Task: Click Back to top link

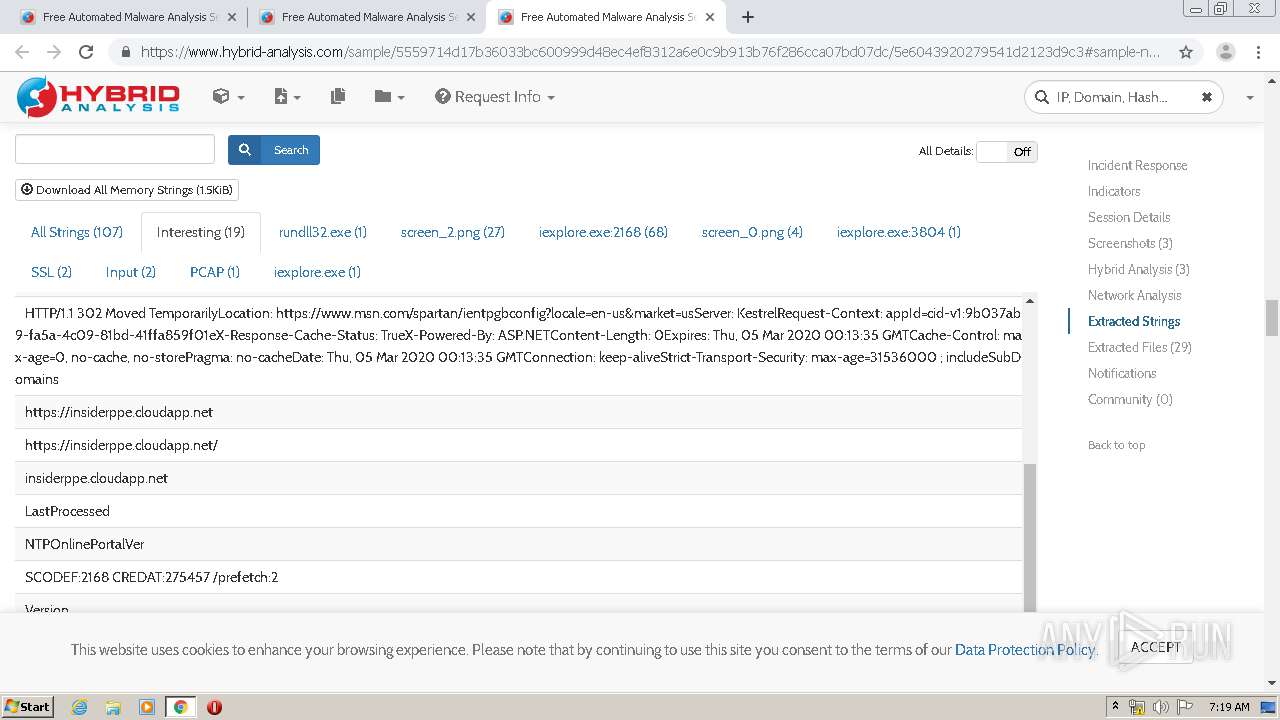Action: click(1117, 445)
